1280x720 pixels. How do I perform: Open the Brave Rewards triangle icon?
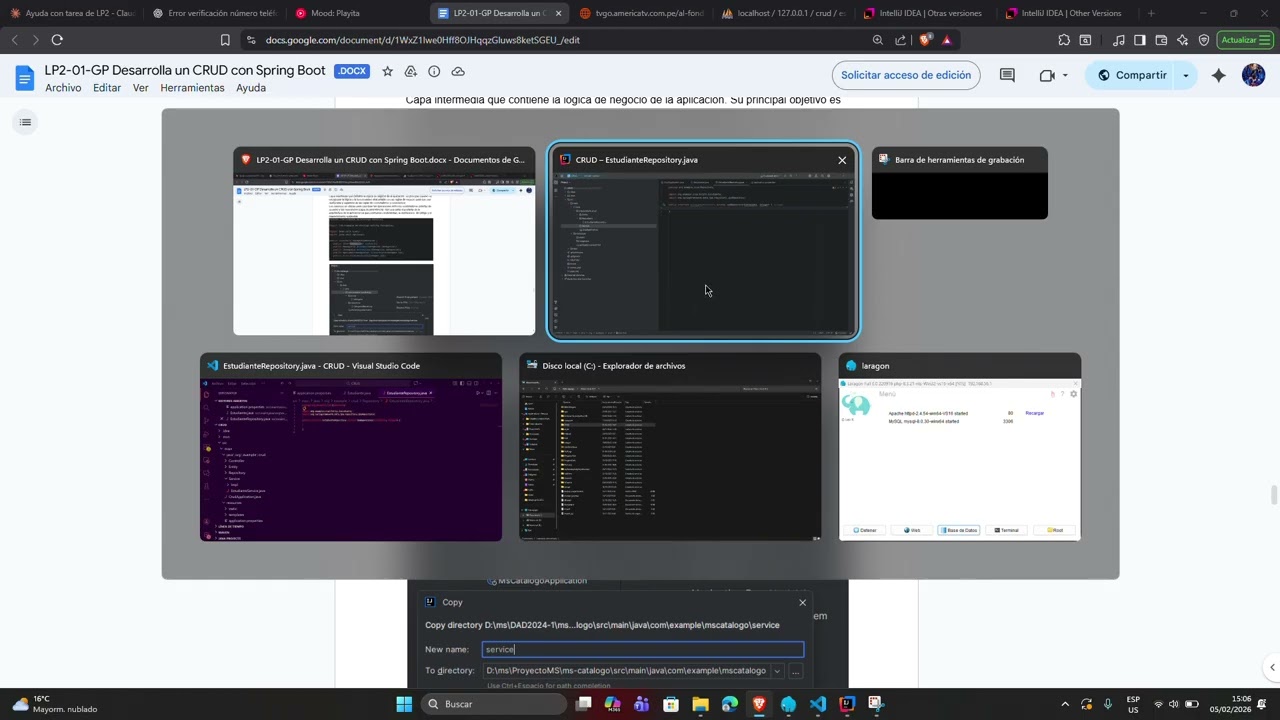point(946,40)
